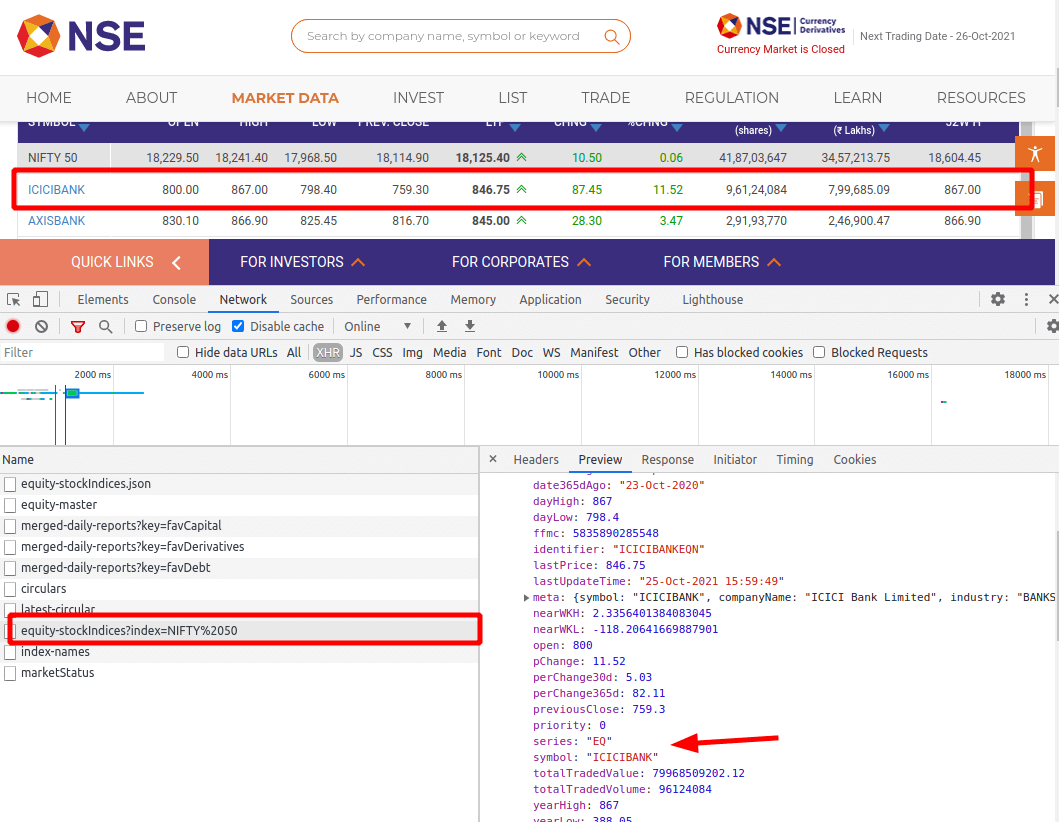This screenshot has height=822, width=1059.
Task: Click the magnifier to search network requests
Action: pyautogui.click(x=104, y=326)
